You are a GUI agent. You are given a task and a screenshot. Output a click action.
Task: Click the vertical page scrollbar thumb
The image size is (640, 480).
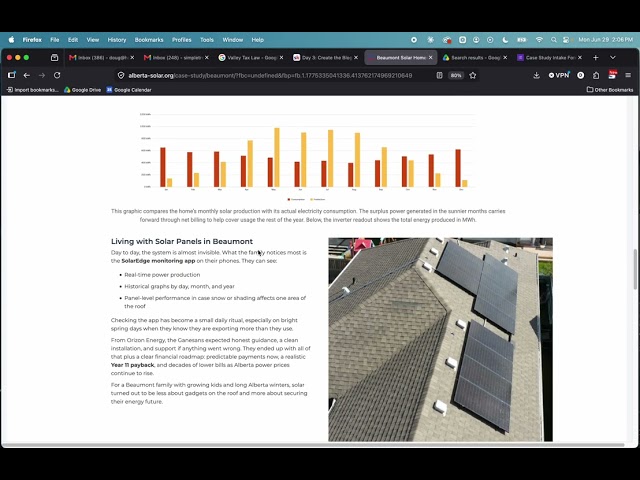click(x=635, y=269)
